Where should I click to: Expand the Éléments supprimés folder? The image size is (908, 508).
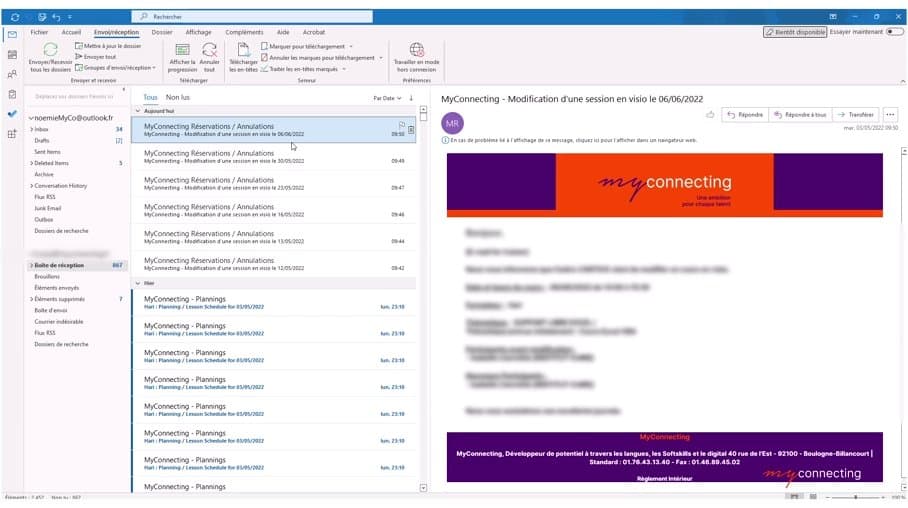(x=31, y=299)
